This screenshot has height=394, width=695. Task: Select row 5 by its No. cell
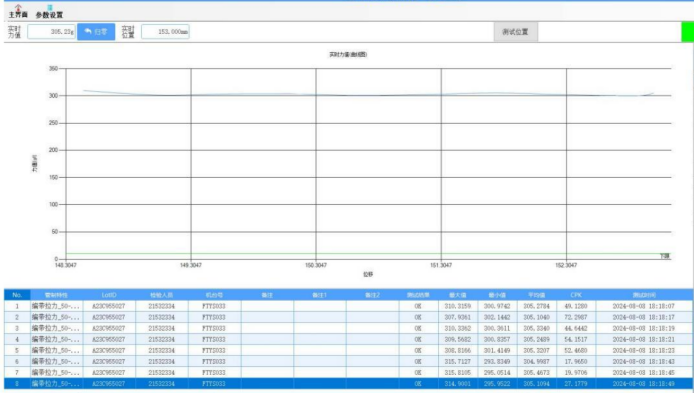(17, 351)
